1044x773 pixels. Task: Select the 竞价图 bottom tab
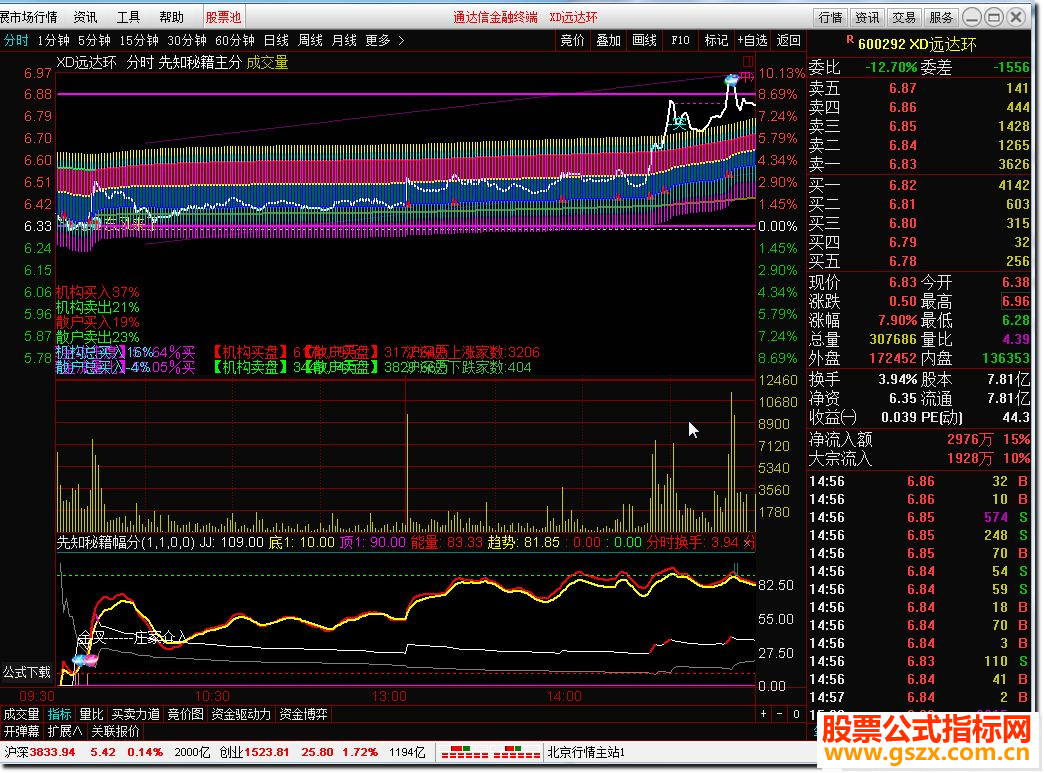[185, 714]
